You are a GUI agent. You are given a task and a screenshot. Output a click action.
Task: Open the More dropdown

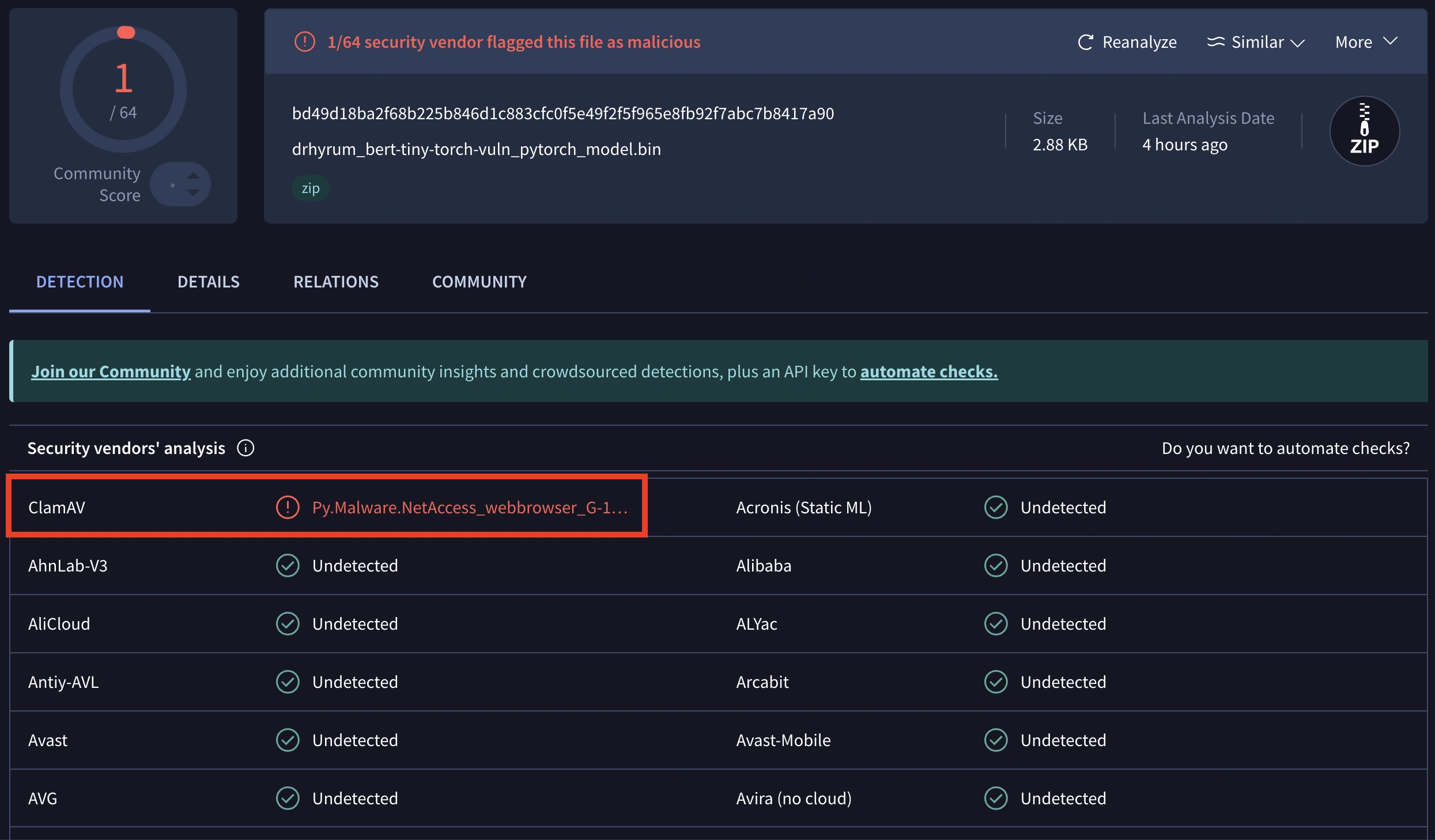(1366, 41)
